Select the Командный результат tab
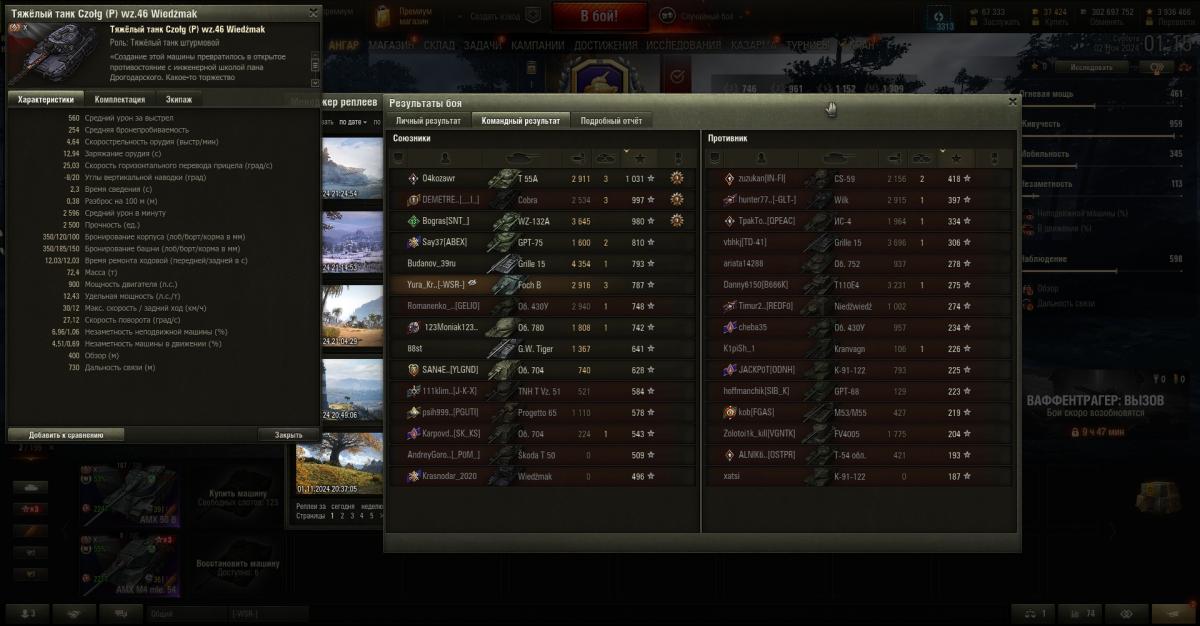Screen dimensions: 1200x626 [x=520, y=120]
